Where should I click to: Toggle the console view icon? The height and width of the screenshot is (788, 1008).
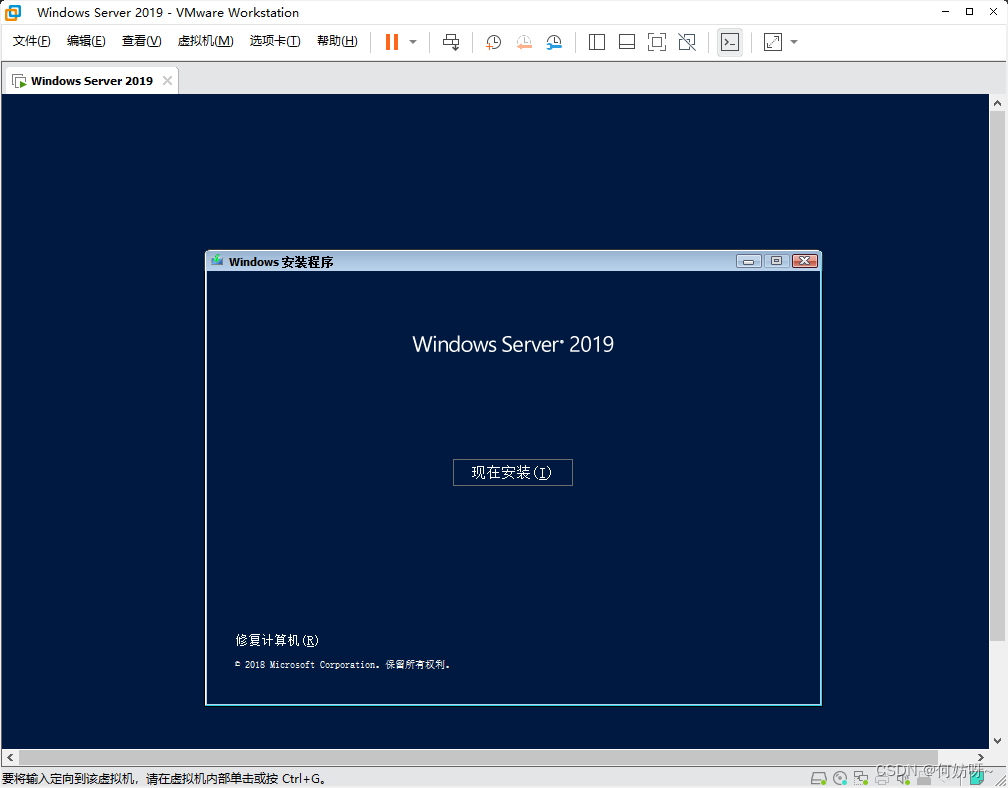[x=730, y=42]
